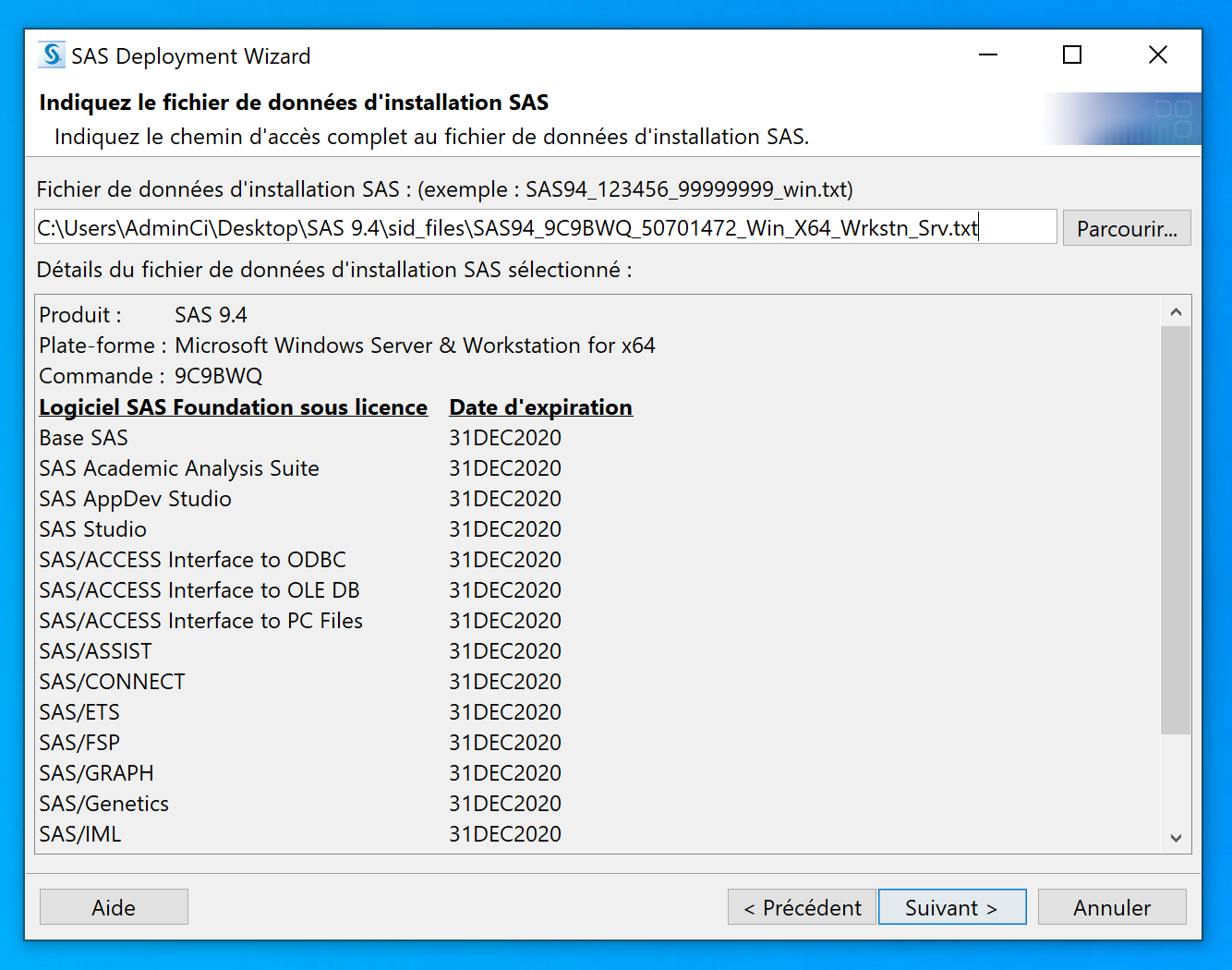Click the scroll up arrow in details list

[x=1176, y=312]
